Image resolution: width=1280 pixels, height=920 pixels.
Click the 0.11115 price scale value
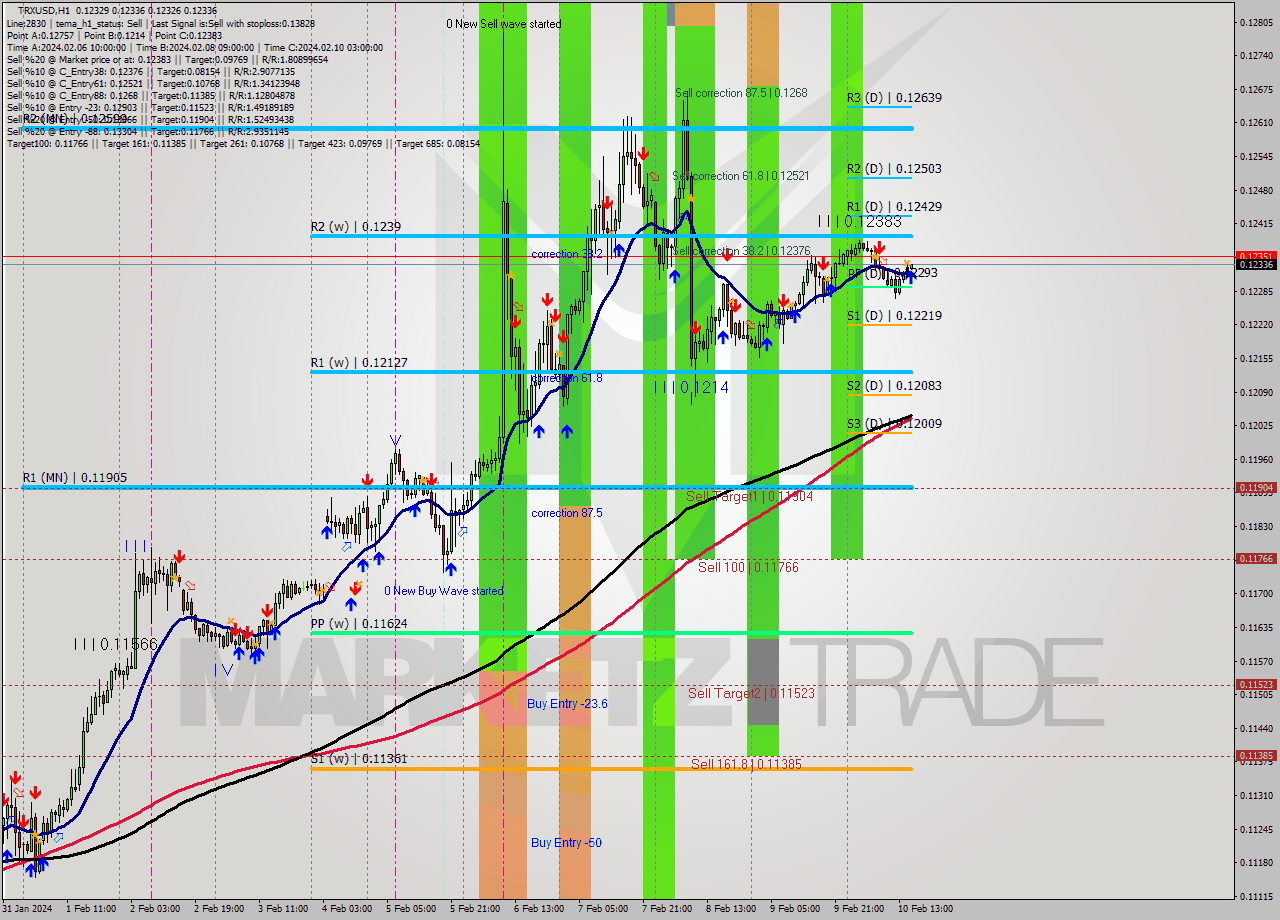(x=1256, y=896)
